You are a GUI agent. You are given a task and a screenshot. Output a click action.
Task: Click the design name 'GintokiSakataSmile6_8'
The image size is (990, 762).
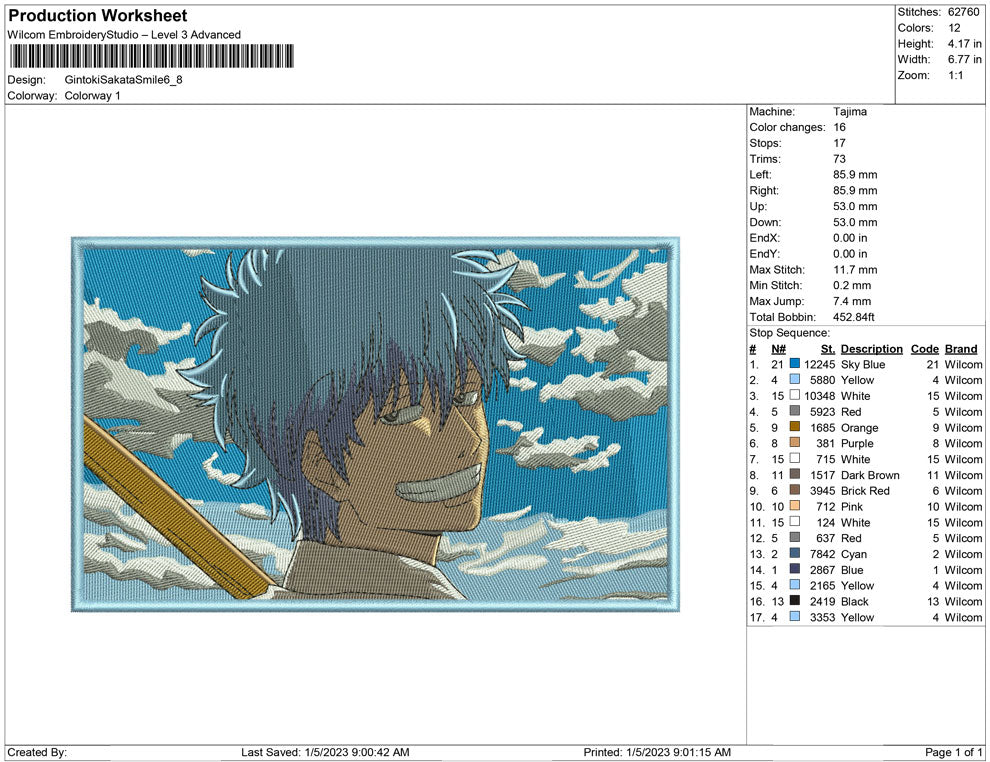coord(124,80)
